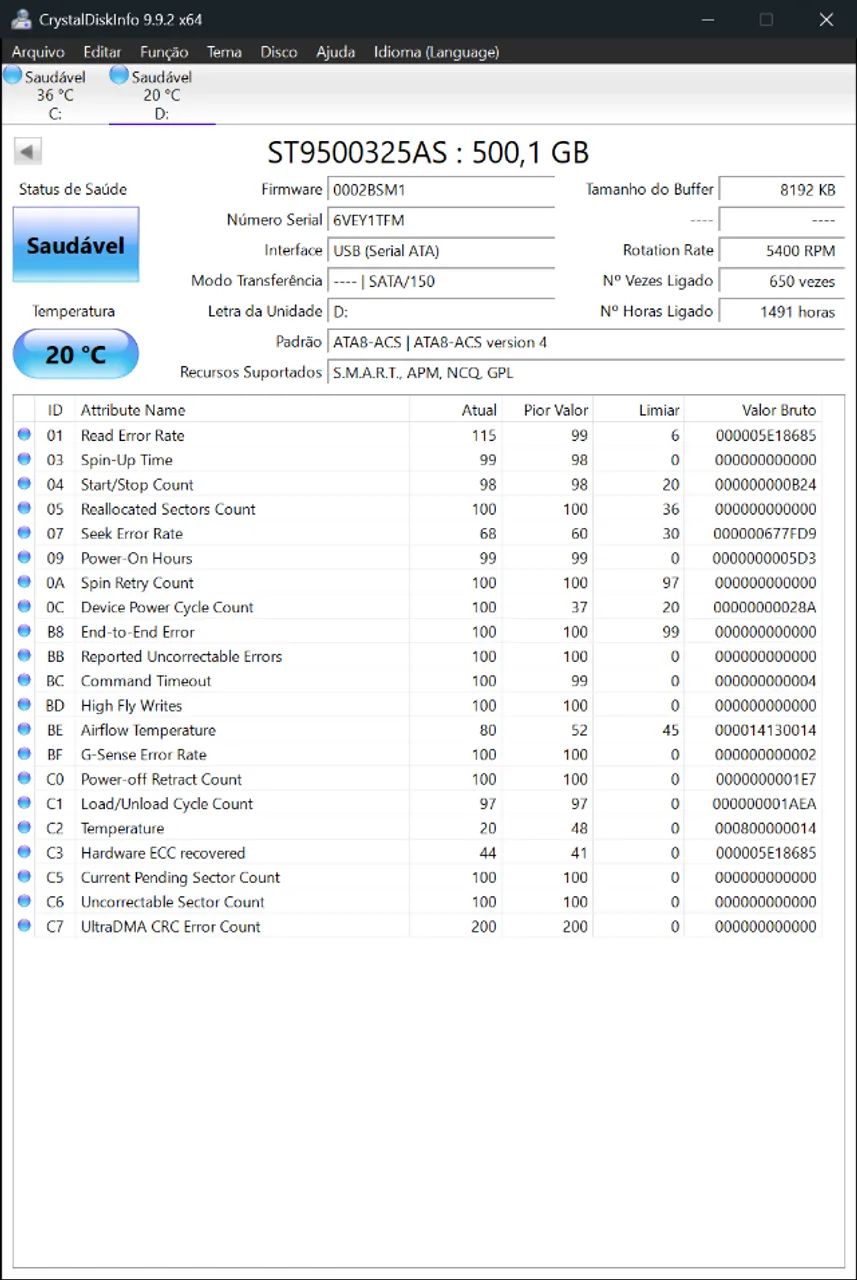
Task: Click the Letra da Unidade field D:
Action: click(x=441, y=311)
